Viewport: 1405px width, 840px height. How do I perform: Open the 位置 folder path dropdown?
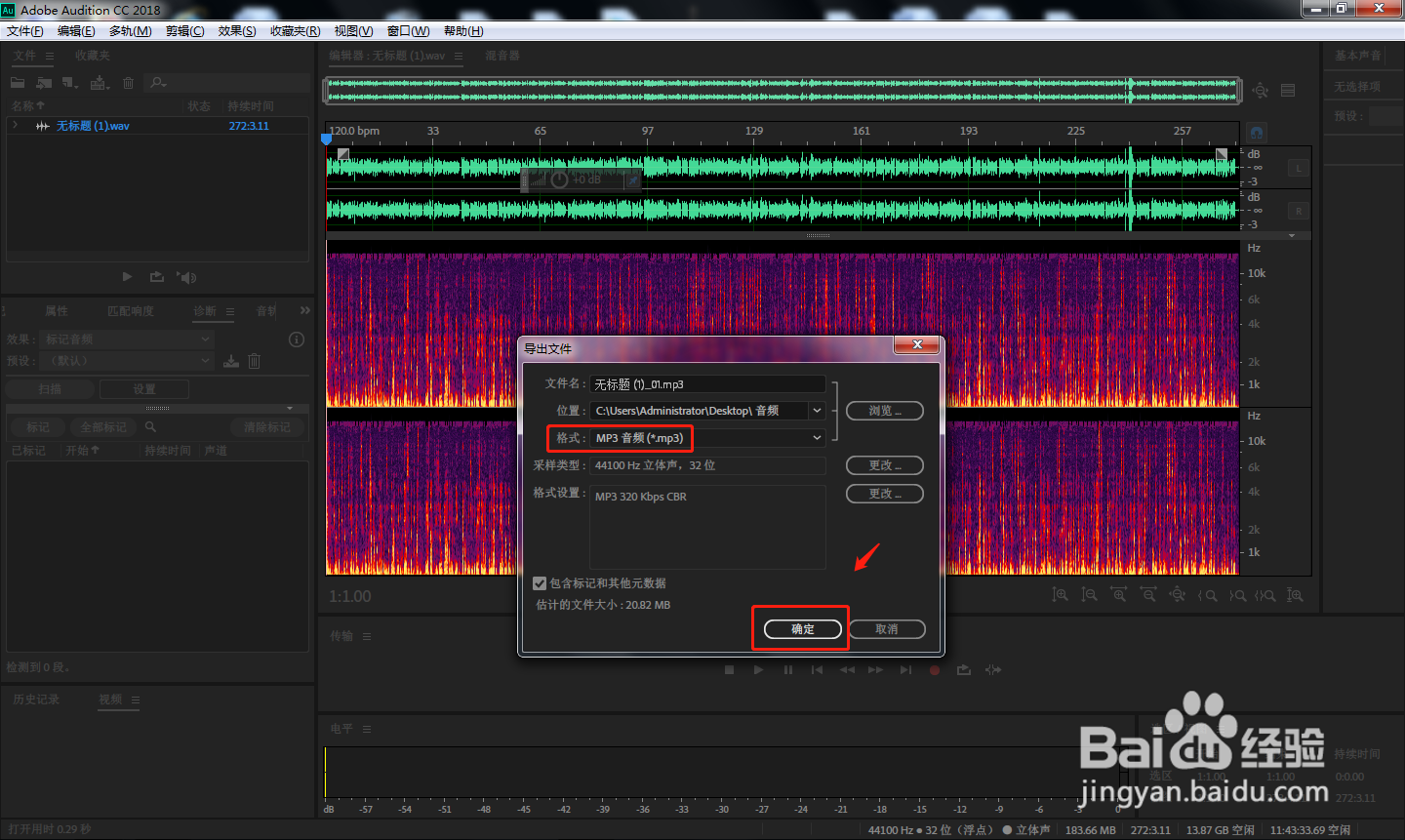[x=818, y=411]
